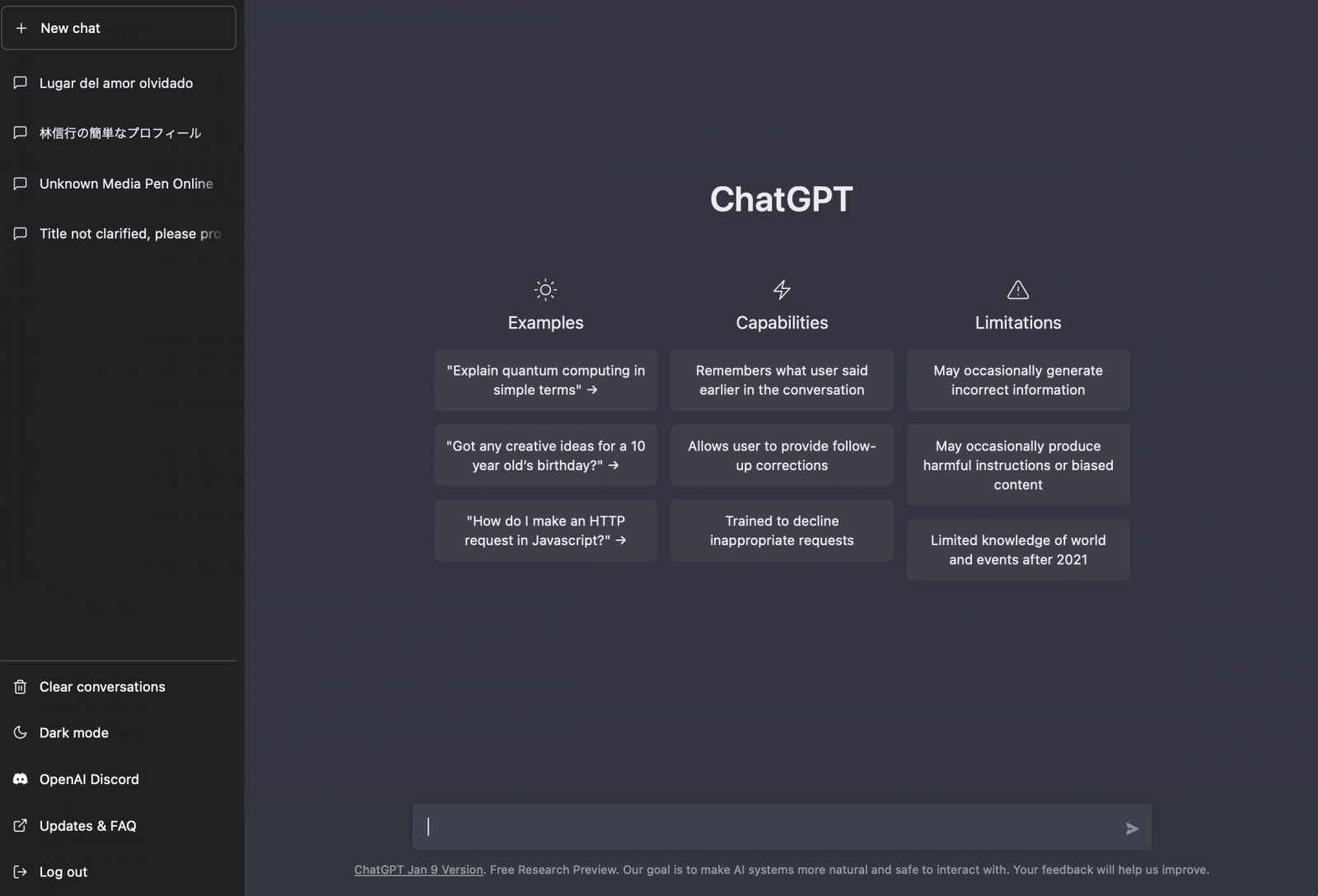Click the Trained to decline inappropriate requests card

782,530
